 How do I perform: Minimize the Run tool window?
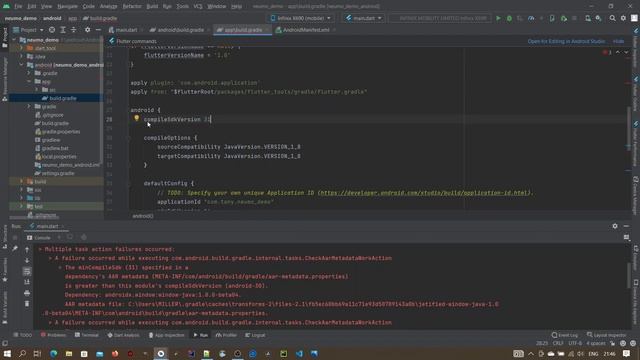(626, 226)
